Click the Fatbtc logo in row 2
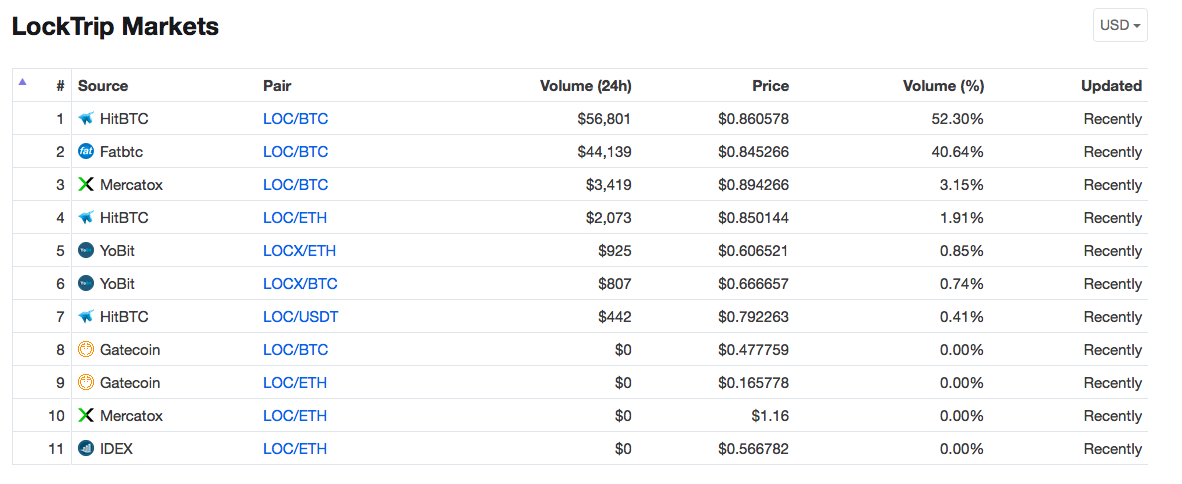 pos(86,152)
